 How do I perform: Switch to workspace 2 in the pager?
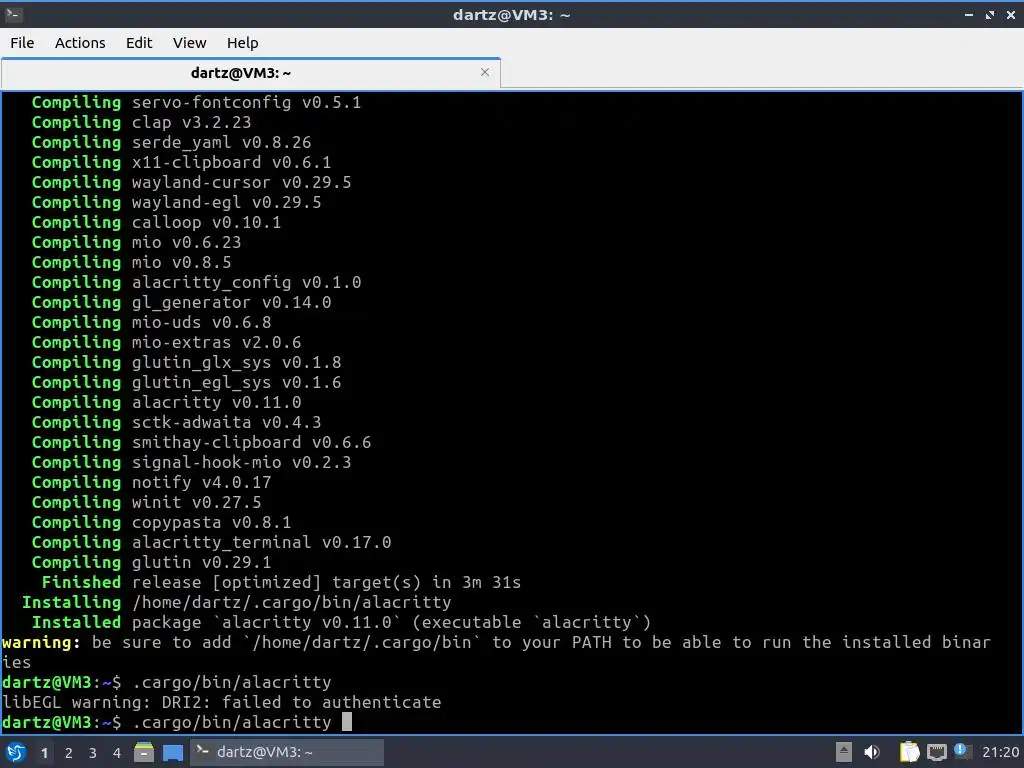pyautogui.click(x=69, y=753)
